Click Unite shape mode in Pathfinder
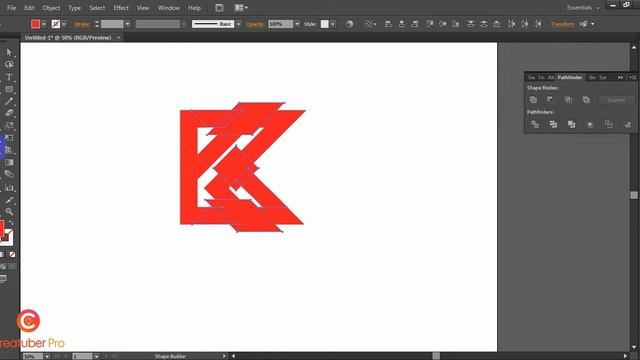This screenshot has width=640, height=360. click(533, 100)
